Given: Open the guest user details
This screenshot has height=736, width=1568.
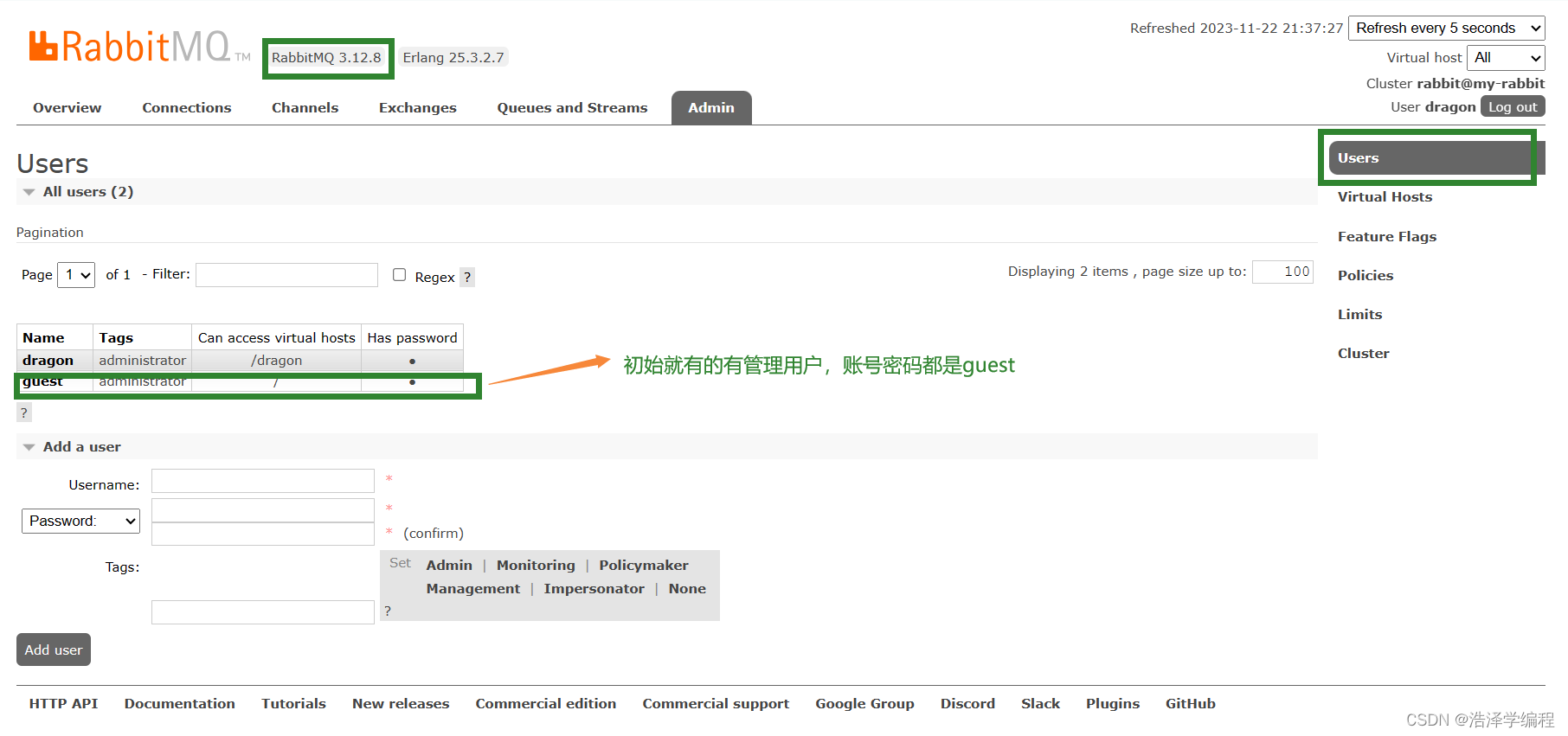Looking at the screenshot, I should [42, 381].
